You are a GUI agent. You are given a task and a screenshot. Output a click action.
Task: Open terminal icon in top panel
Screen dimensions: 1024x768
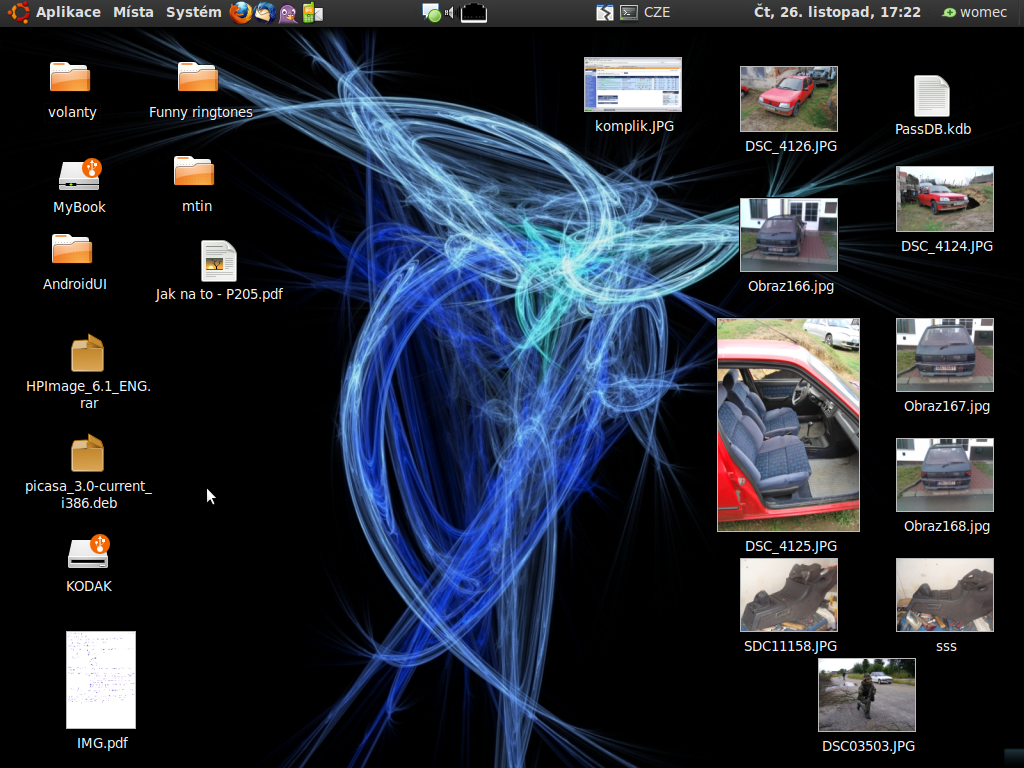pyautogui.click(x=629, y=12)
